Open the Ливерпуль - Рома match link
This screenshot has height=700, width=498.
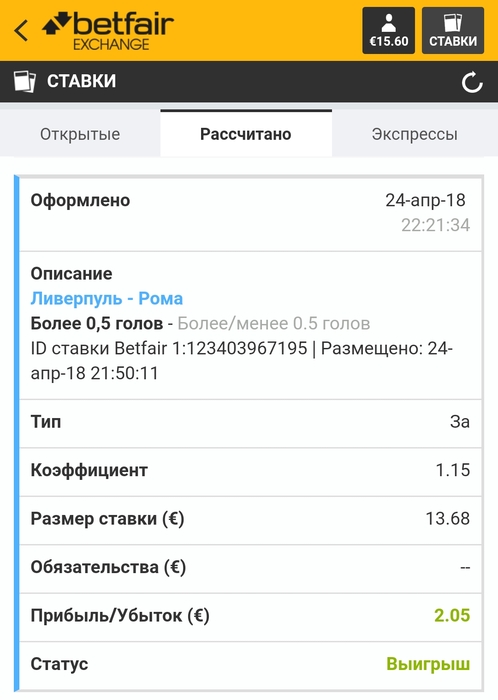[107, 298]
